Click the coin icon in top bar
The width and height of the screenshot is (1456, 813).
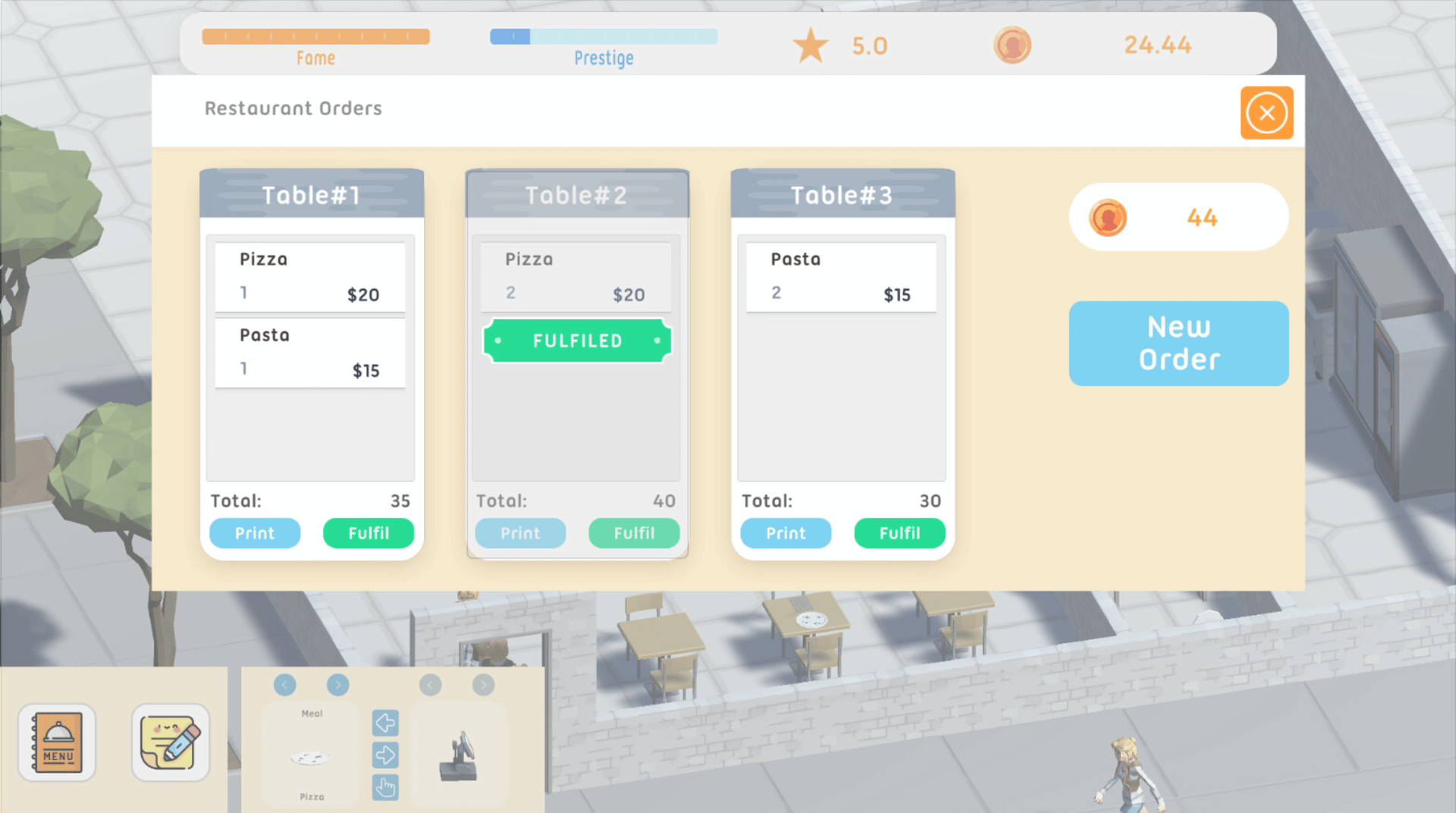(x=1012, y=46)
